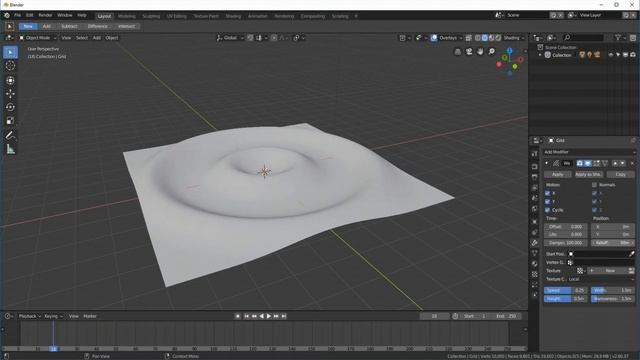Open the Keying dropdown in timeline
This screenshot has width=640, height=360.
point(53,316)
